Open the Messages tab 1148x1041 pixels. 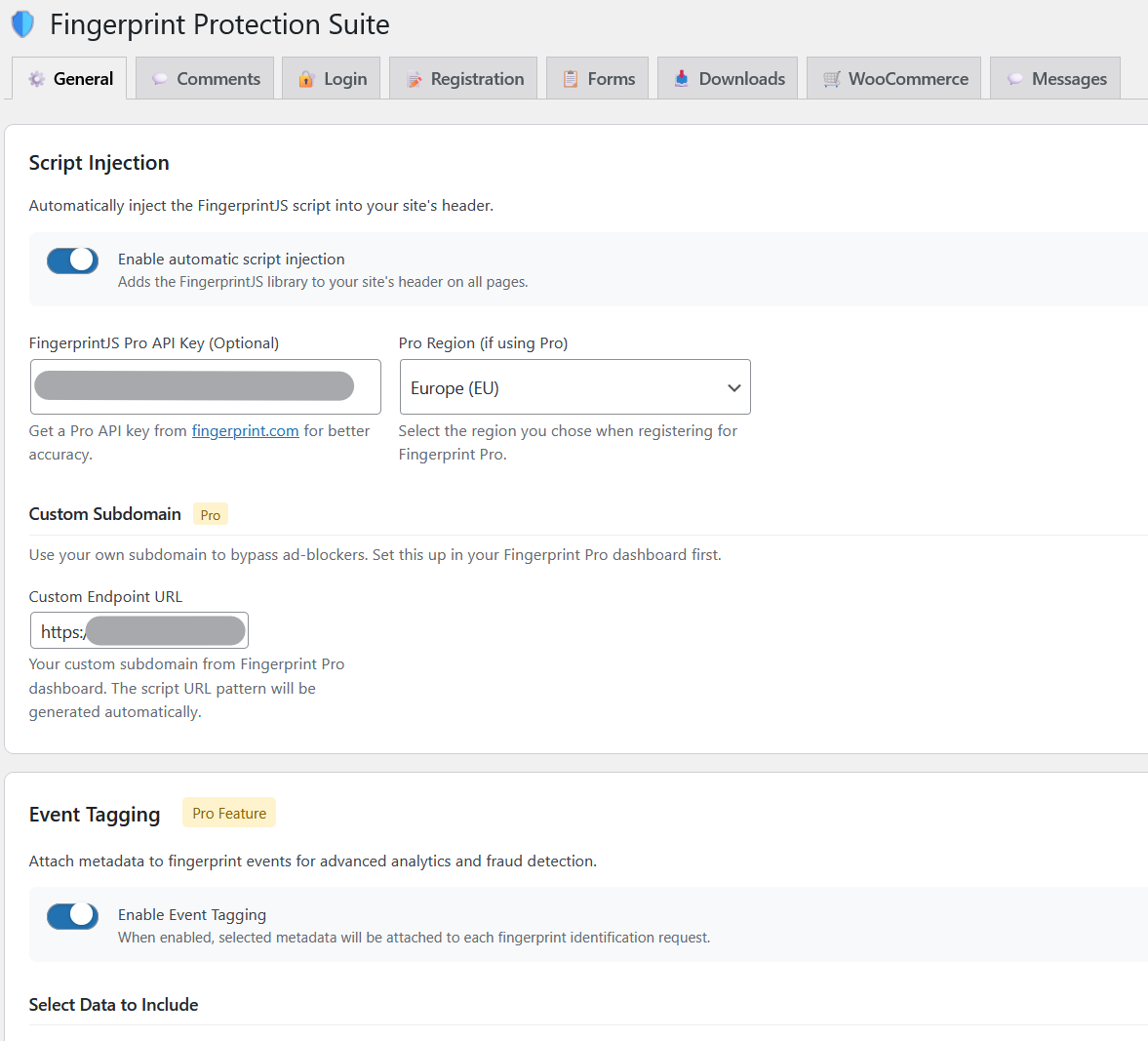(1055, 78)
